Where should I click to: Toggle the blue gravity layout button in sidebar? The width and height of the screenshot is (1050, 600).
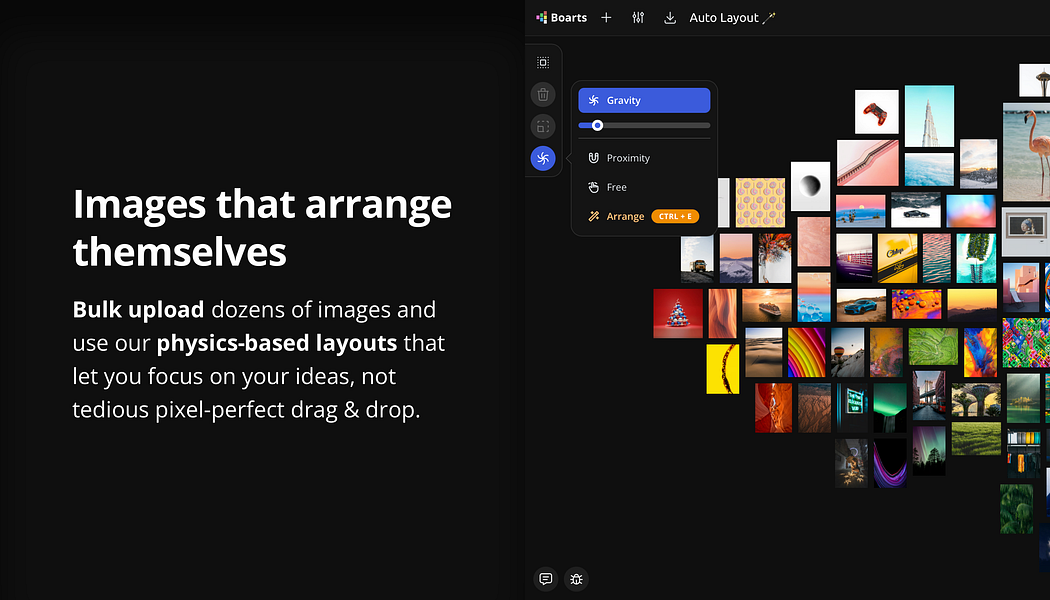click(x=543, y=158)
